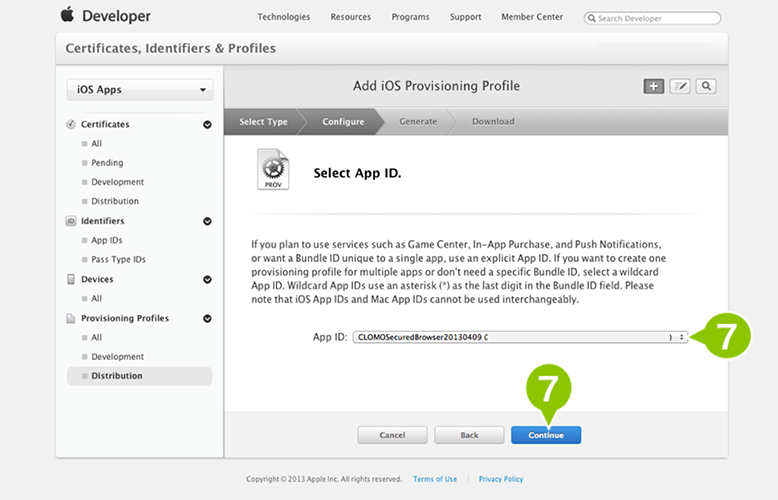Click 'Add iOS Provisioning Profile' title
Image resolution: width=778 pixels, height=500 pixels.
tap(436, 86)
